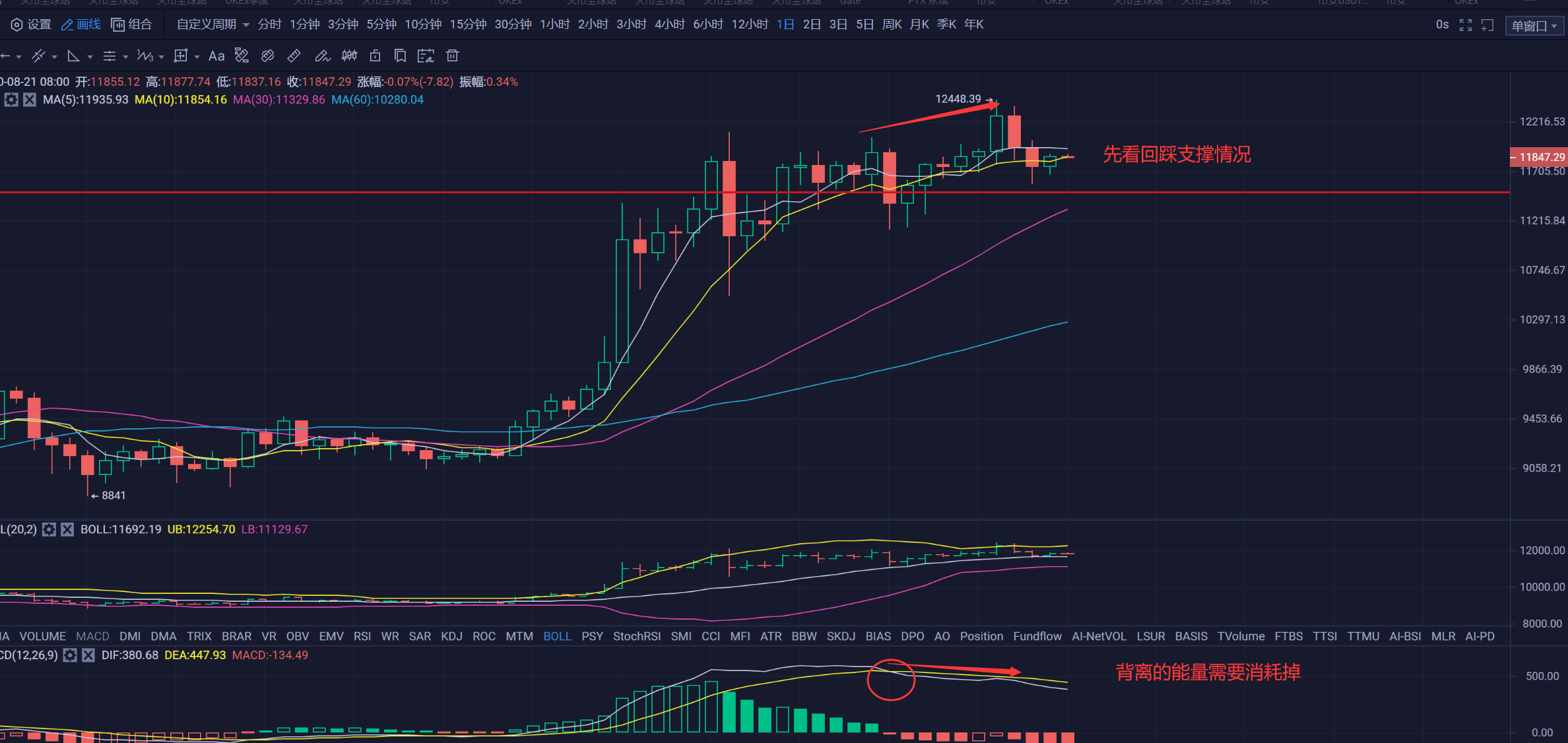1568x743 pixels.
Task: Select the 1日 daily period
Action: pos(785,24)
